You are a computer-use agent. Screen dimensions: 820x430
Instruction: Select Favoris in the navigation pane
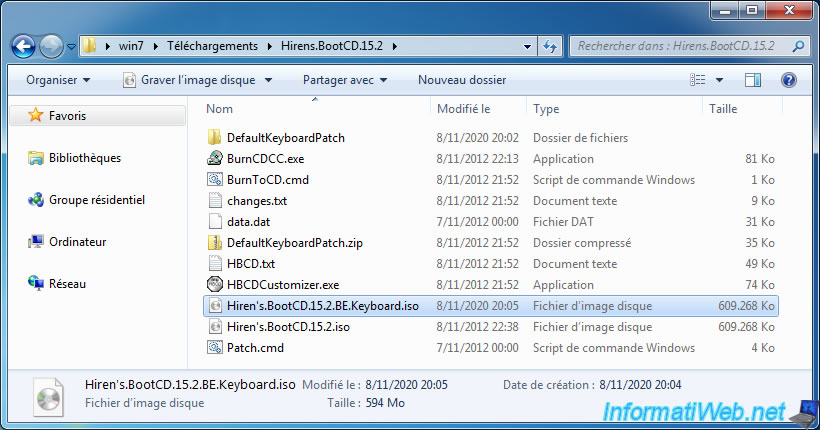pos(67,116)
